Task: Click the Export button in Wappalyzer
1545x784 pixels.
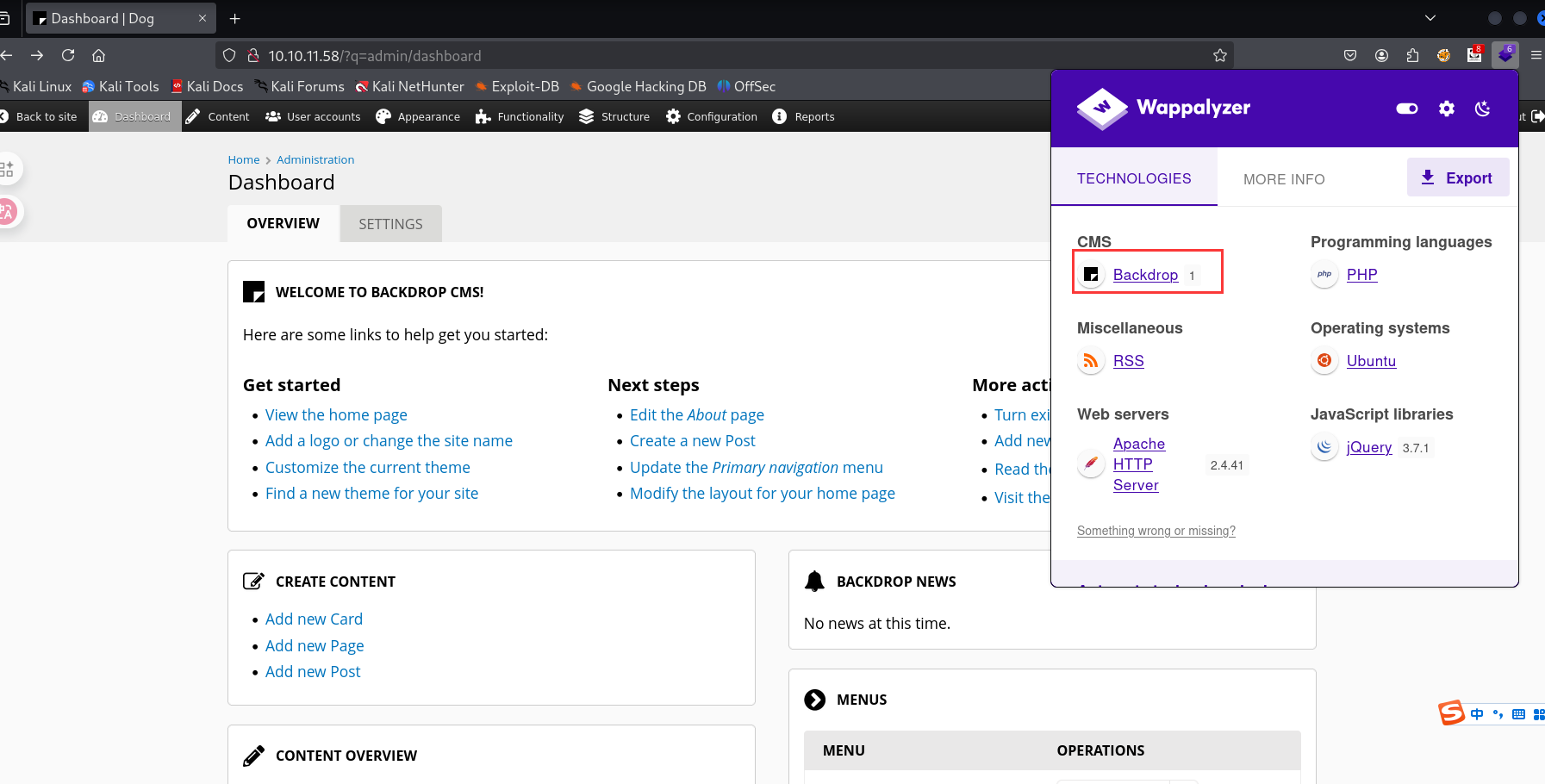Action: (x=1457, y=177)
